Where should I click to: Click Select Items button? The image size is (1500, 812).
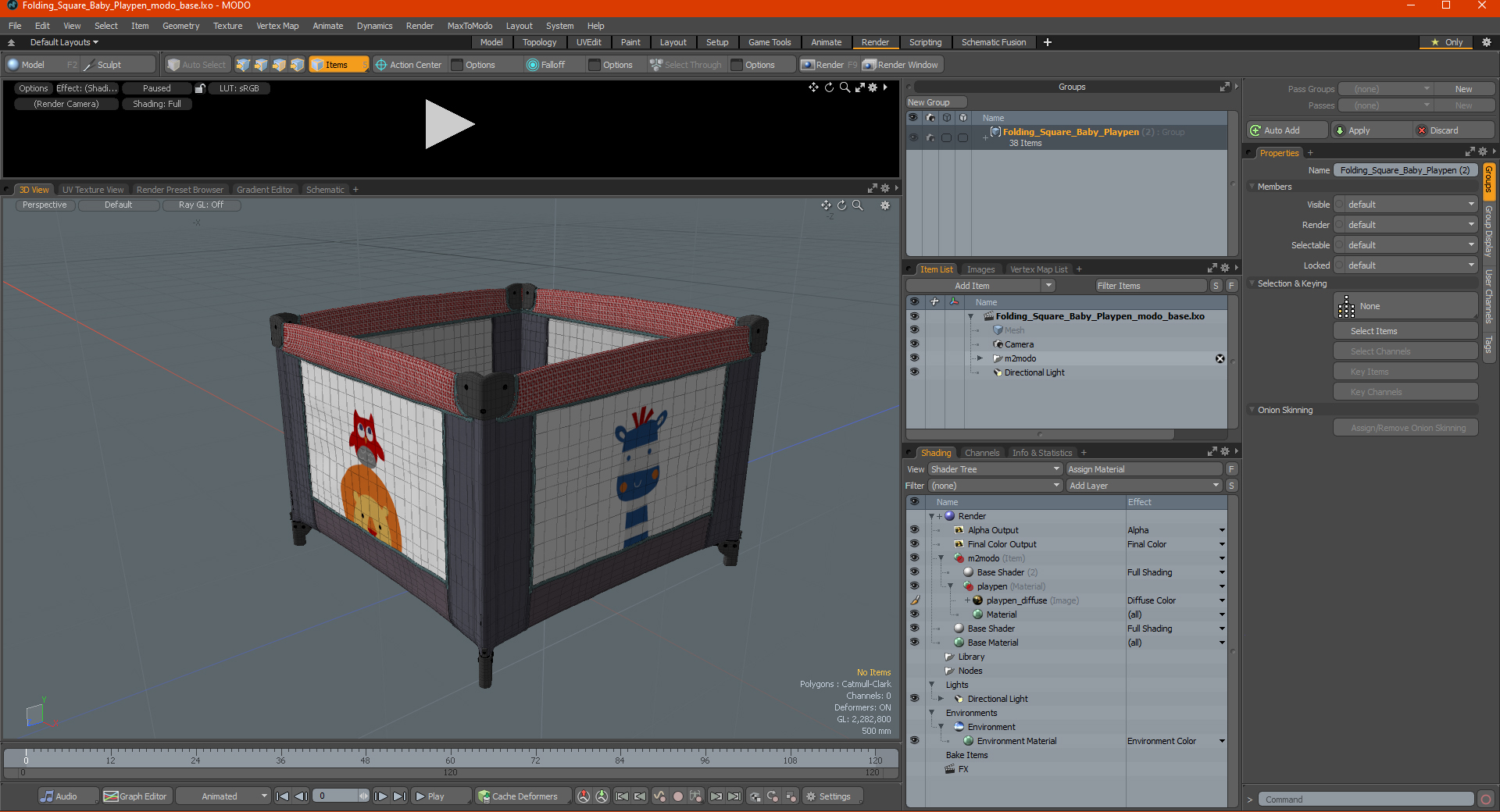[x=1405, y=331]
